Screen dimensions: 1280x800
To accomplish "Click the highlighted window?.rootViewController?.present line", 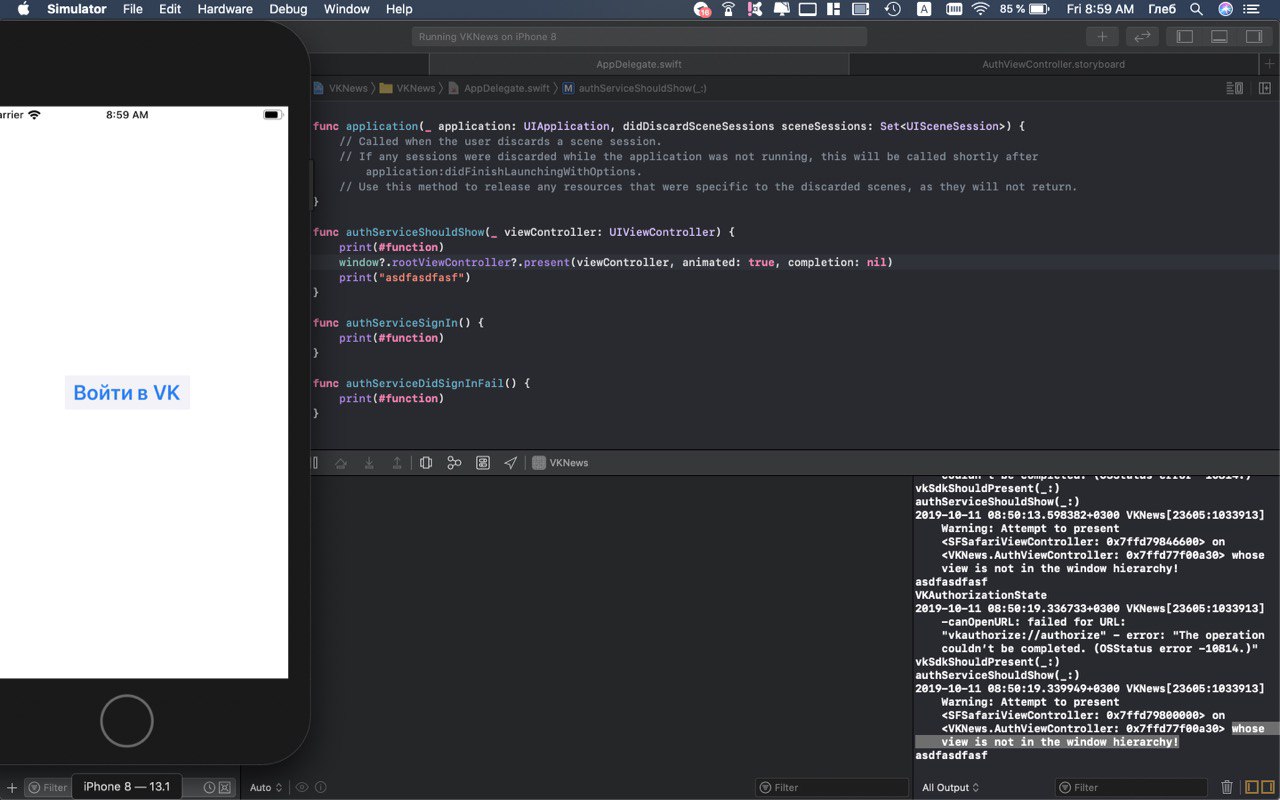I will 615,262.
